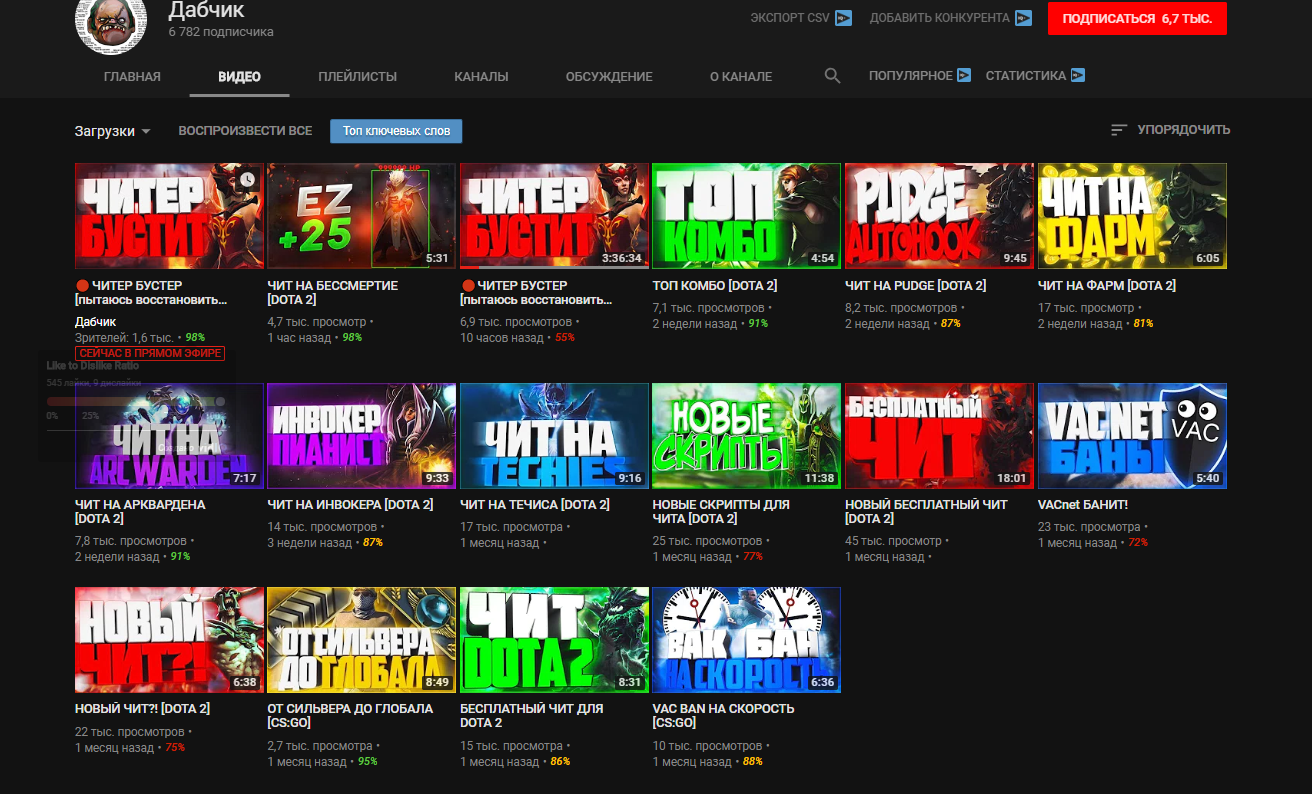Click the Watch Later clock on first thumbnail
The height and width of the screenshot is (794, 1312).
247,180
